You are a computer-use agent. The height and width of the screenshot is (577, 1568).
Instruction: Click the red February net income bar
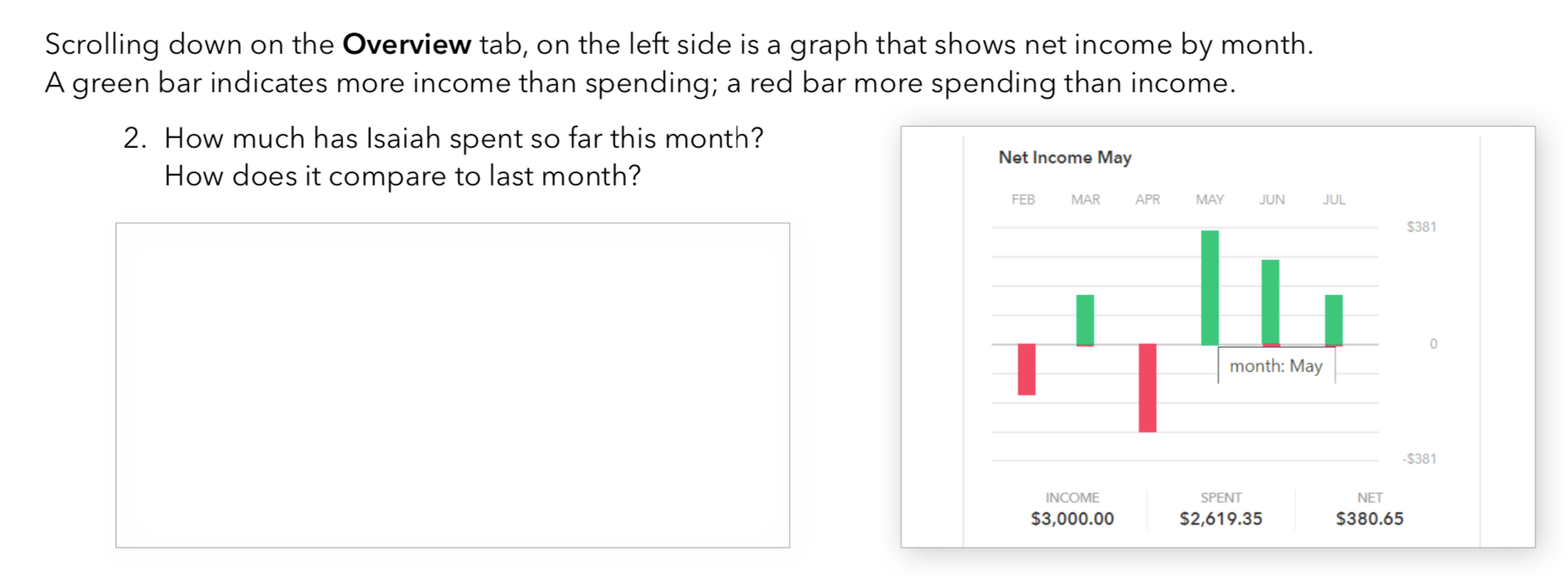(x=1026, y=369)
